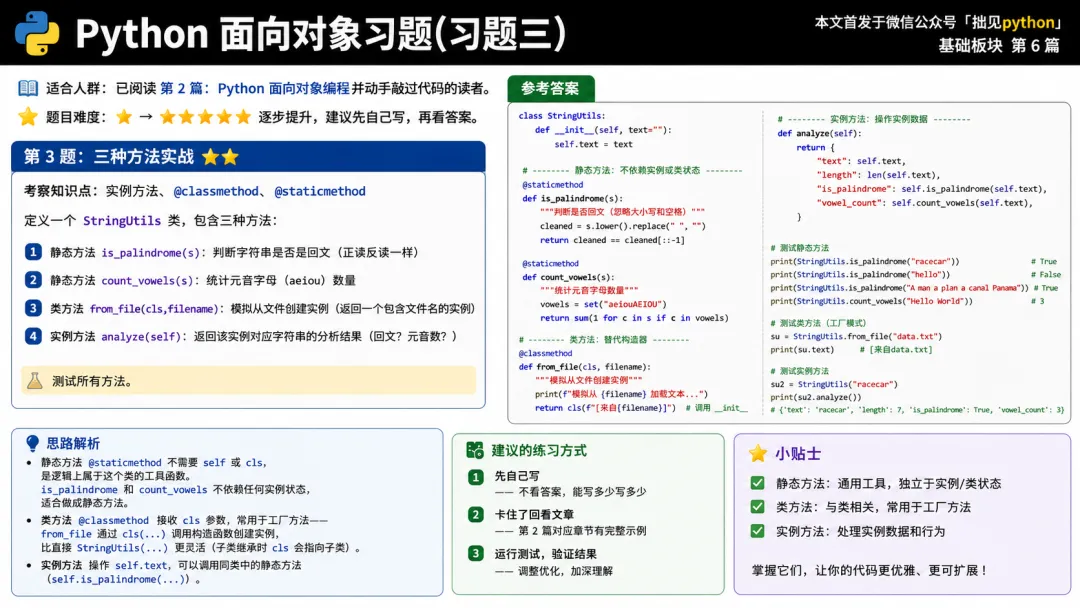Click the count_vowels(s) method name in item 2
This screenshot has width=1080, height=608.
click(x=147, y=281)
